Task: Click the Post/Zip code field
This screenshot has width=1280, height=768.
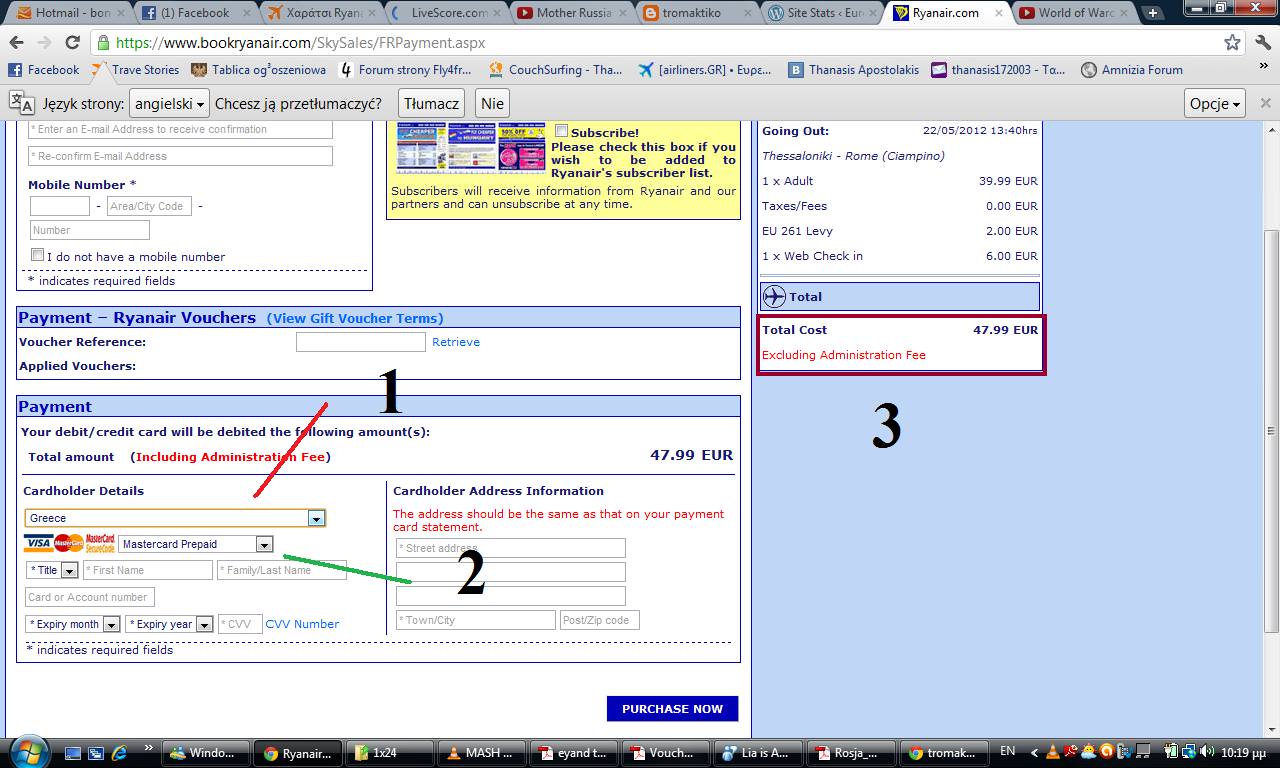Action: coord(600,620)
